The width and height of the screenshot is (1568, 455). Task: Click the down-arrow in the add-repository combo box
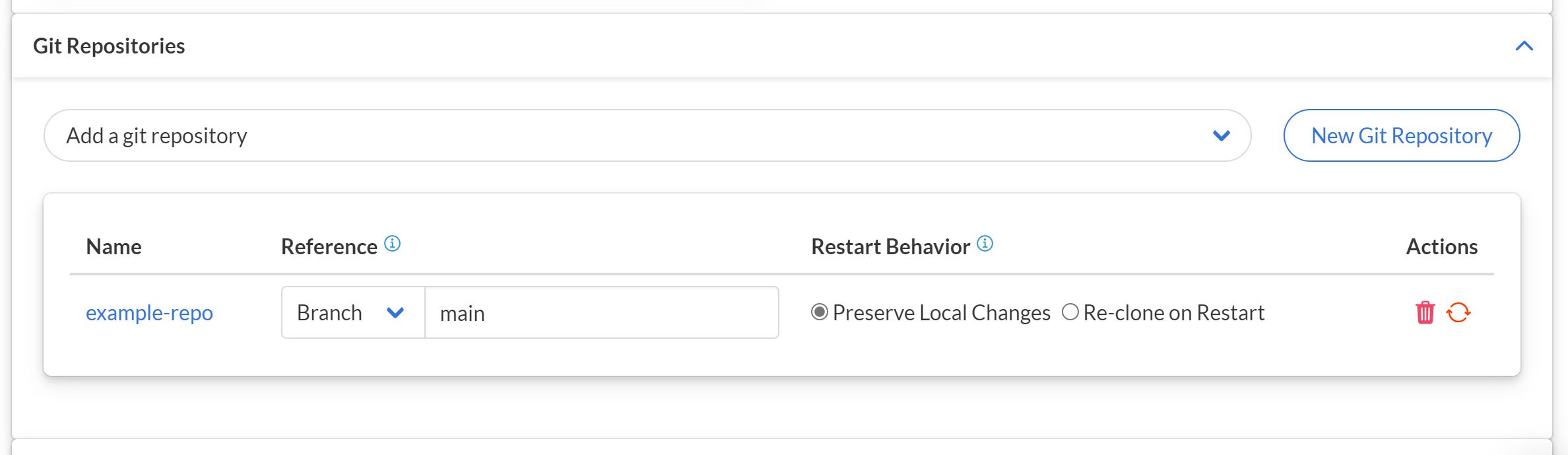(1221, 135)
